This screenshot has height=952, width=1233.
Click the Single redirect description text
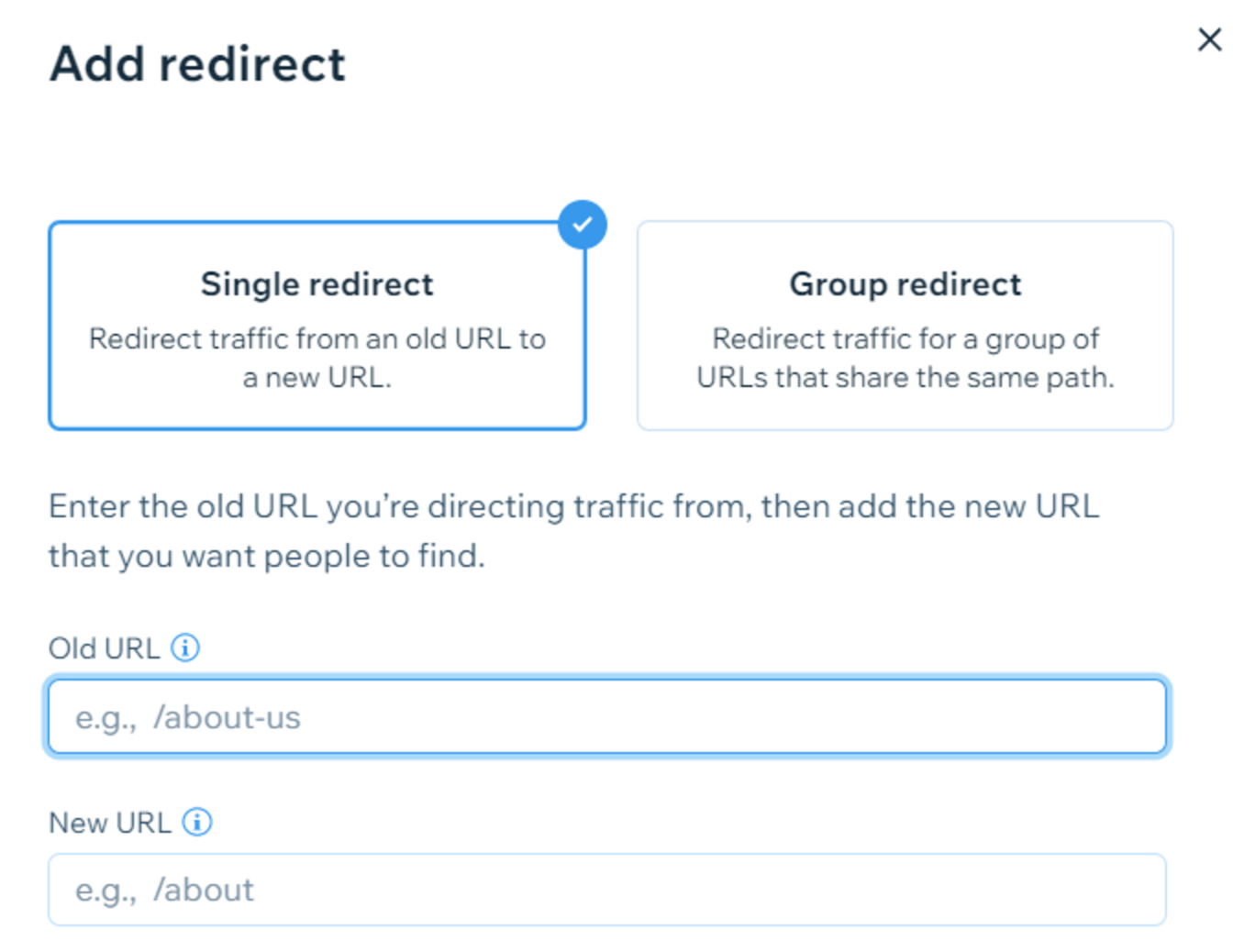(x=317, y=358)
